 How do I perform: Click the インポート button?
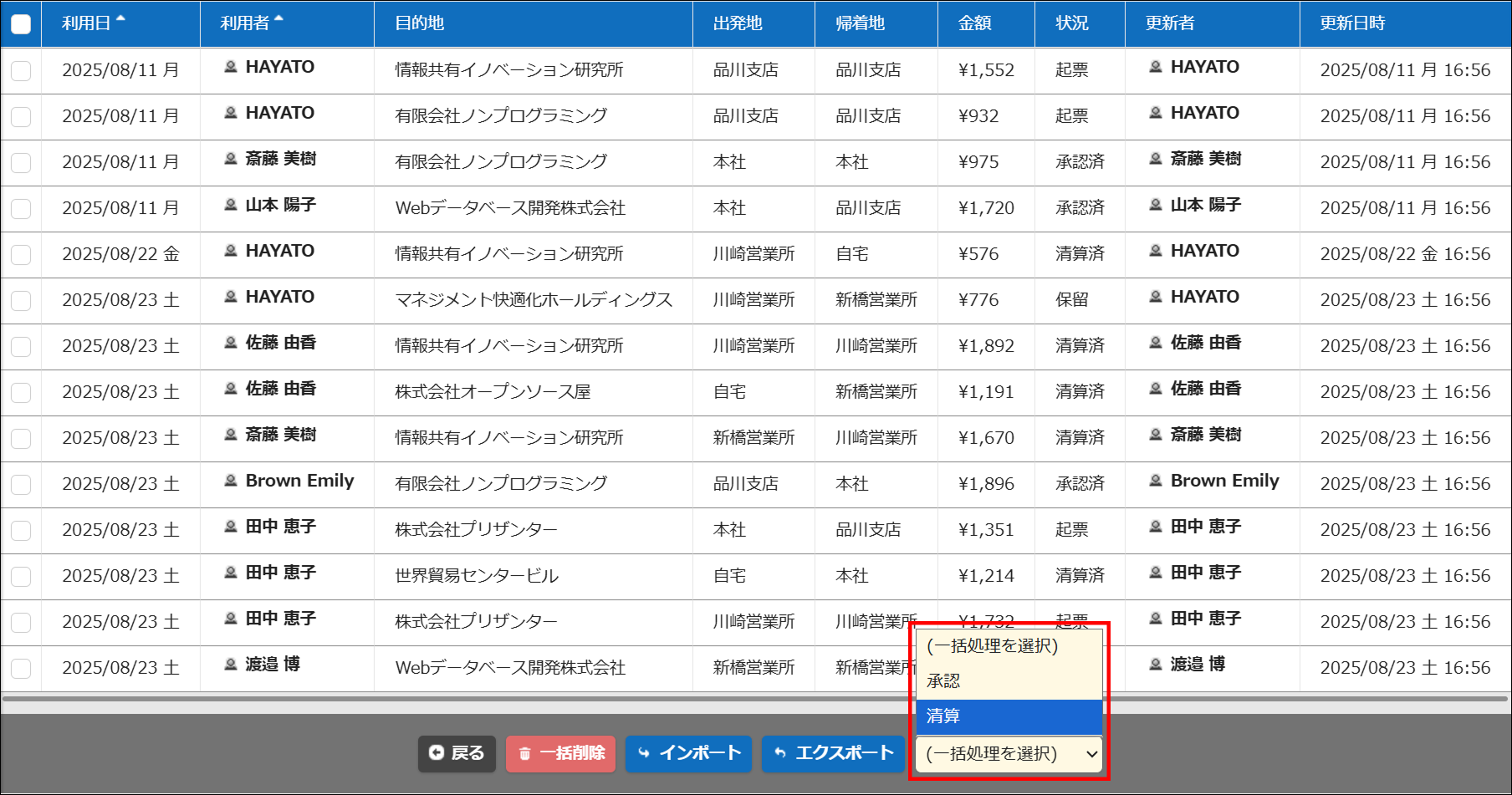coord(688,754)
